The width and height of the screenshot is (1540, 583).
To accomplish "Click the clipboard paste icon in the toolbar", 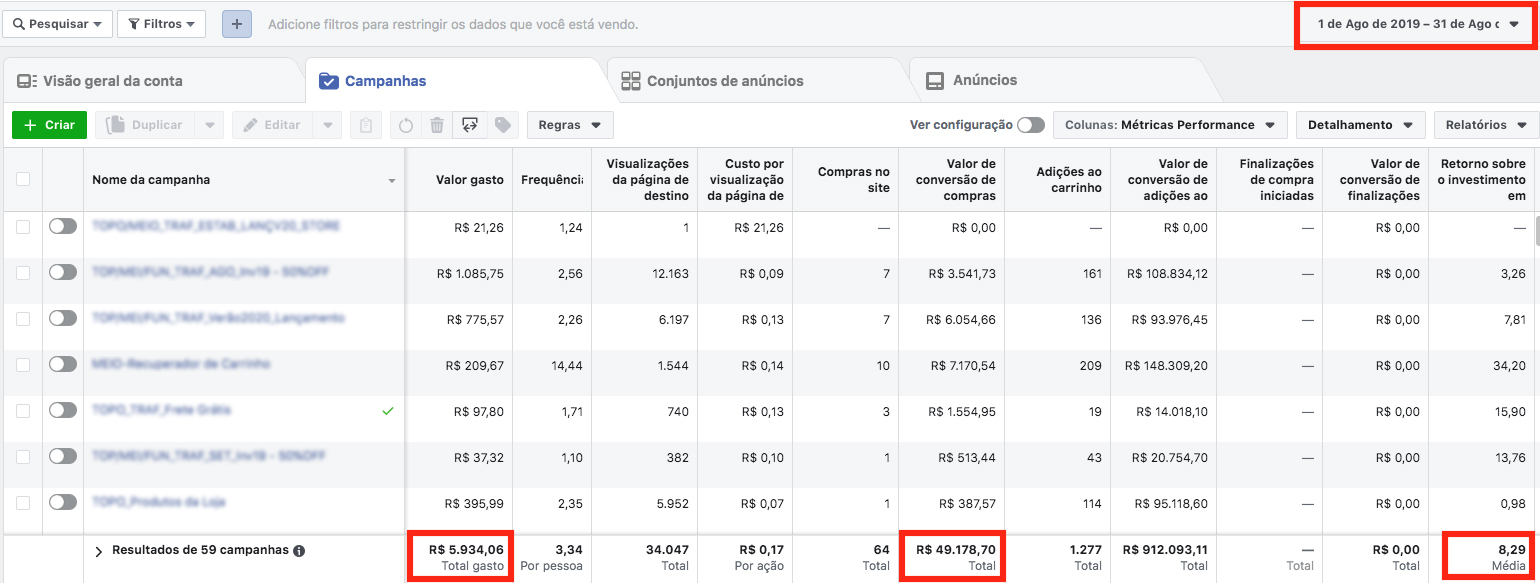I will point(367,125).
